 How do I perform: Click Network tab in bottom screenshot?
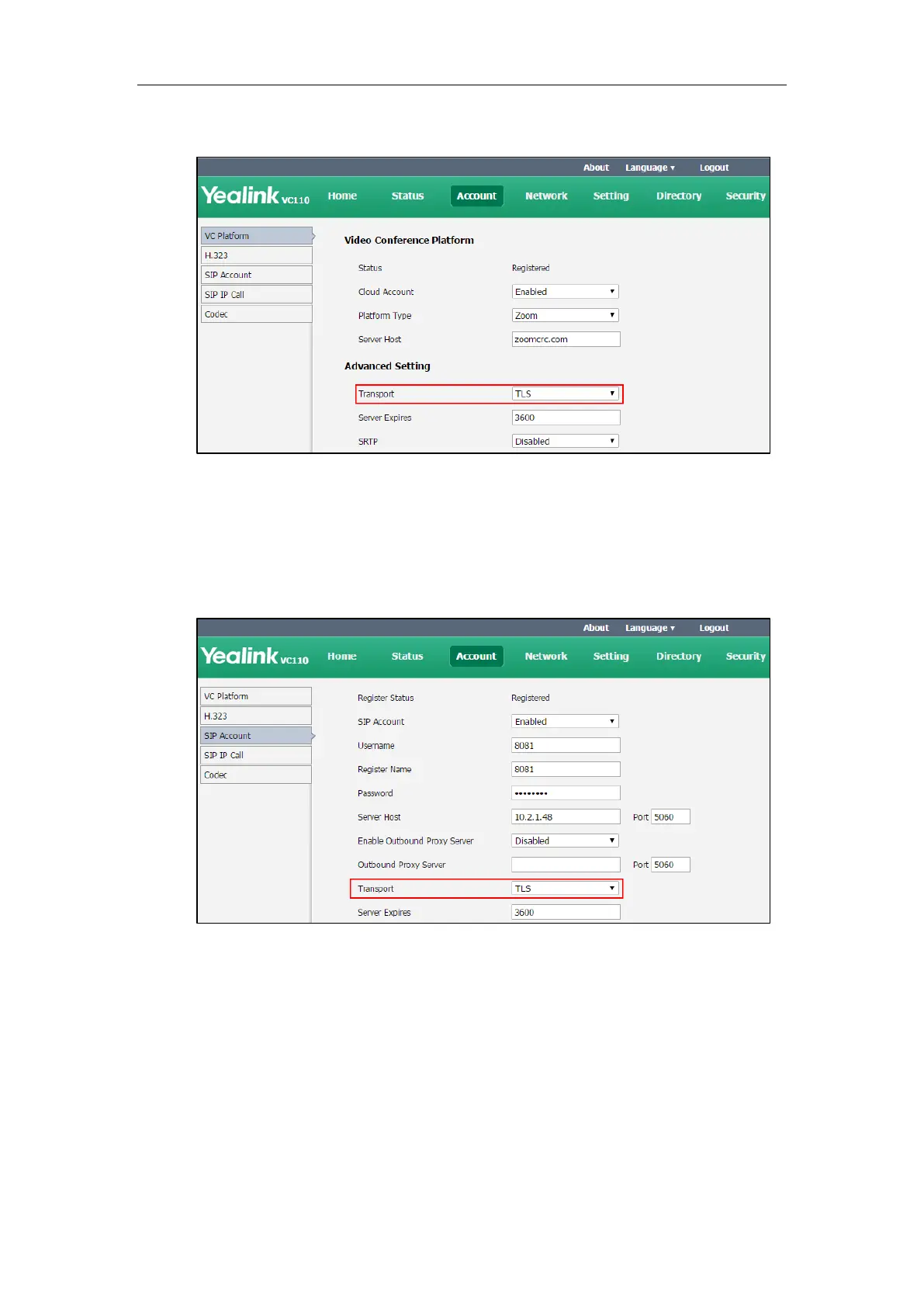coord(546,656)
